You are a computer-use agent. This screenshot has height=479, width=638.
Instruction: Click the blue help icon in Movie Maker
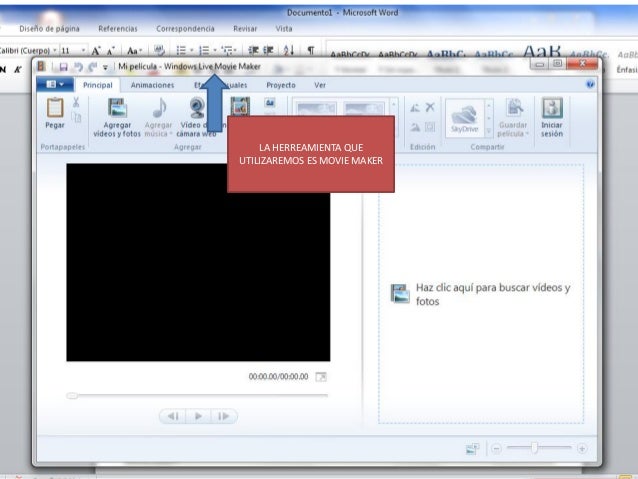[590, 84]
